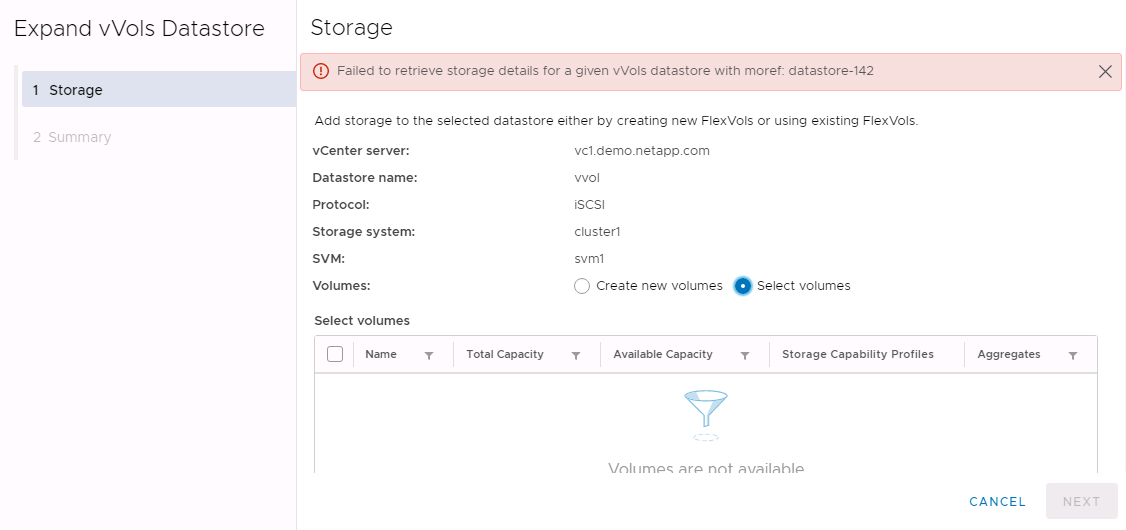1126x530 pixels.
Task: Select the Create new volumes radio
Action: 582,286
